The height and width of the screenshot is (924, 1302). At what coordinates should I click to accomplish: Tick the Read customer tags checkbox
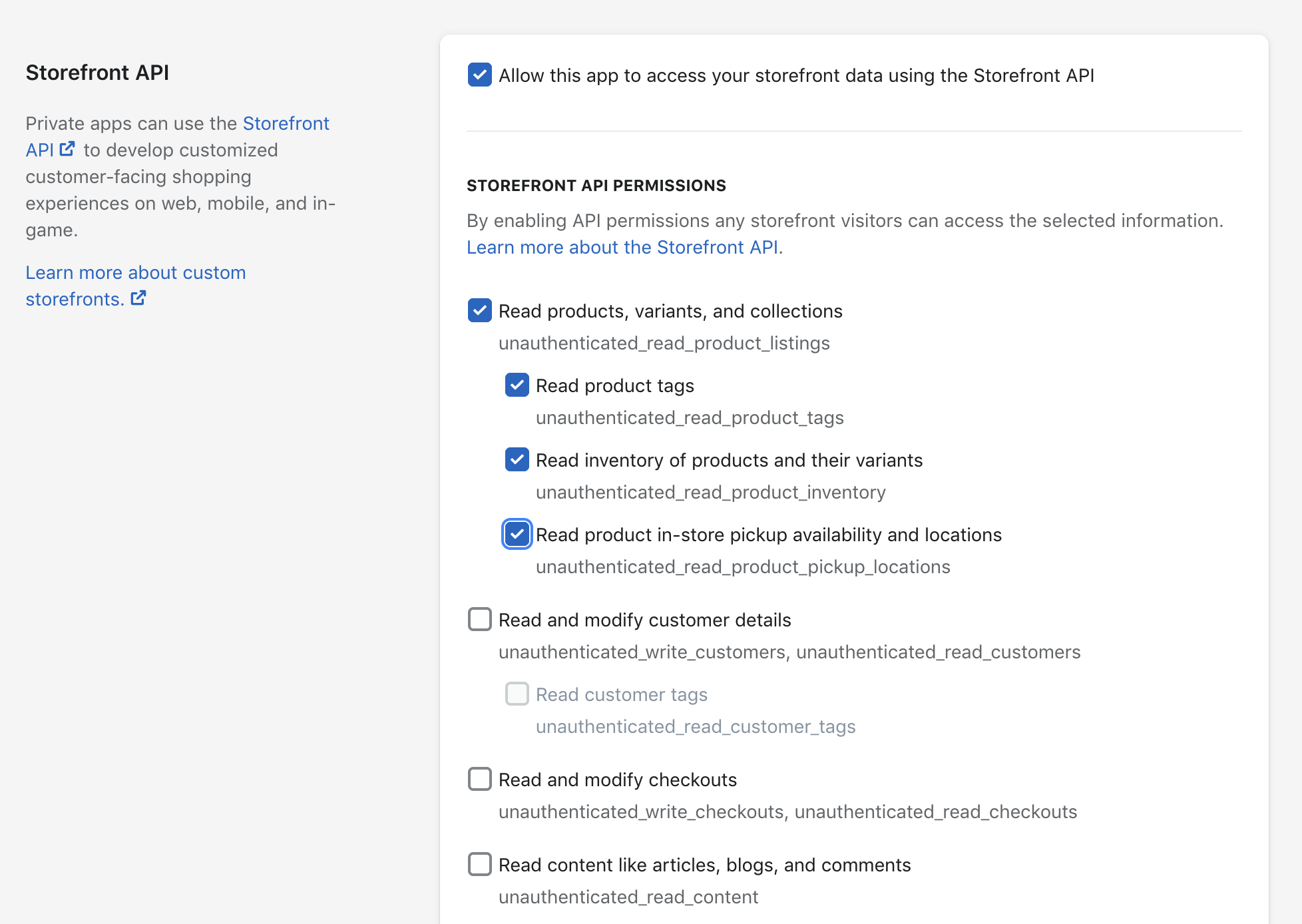pos(517,694)
